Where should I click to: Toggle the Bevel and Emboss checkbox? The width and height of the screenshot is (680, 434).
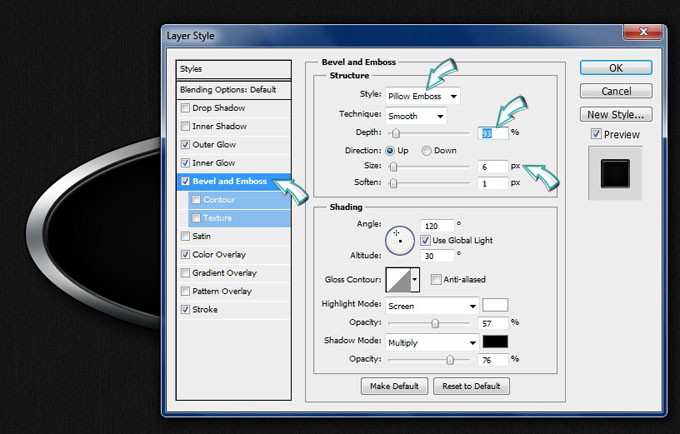point(185,181)
